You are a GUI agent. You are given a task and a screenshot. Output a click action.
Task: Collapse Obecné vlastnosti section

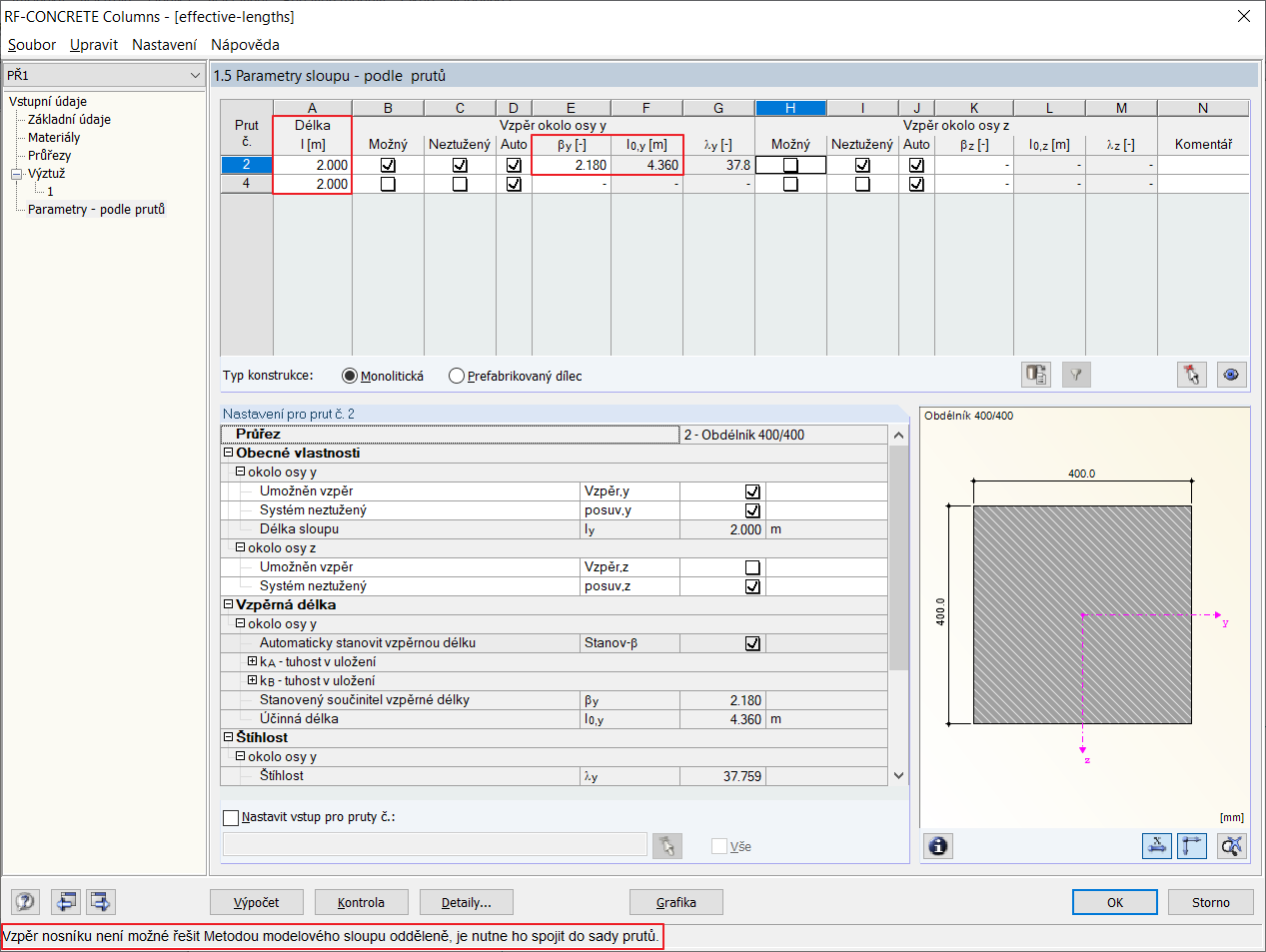click(228, 453)
